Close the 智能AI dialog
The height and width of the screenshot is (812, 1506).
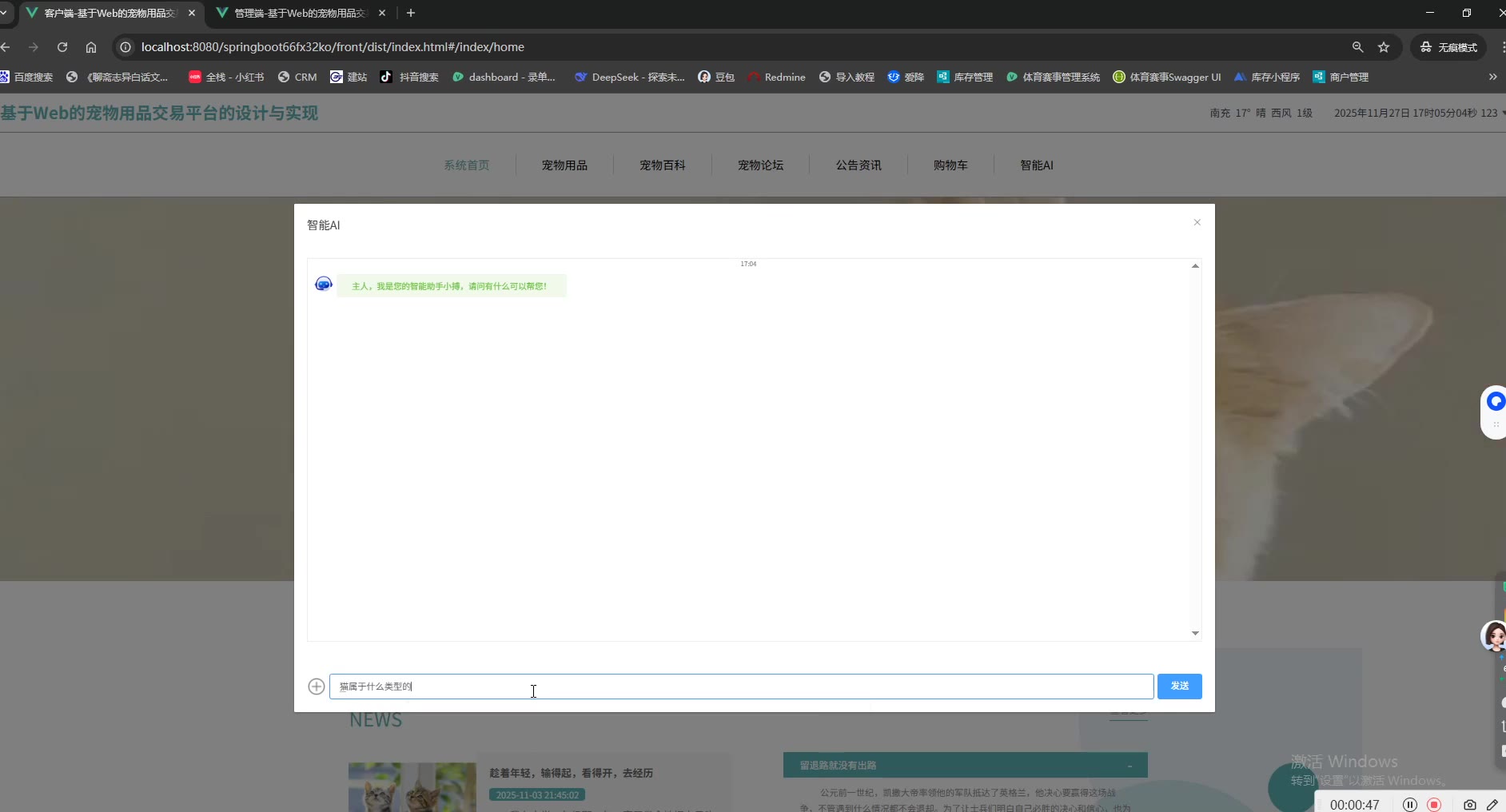(x=1197, y=222)
